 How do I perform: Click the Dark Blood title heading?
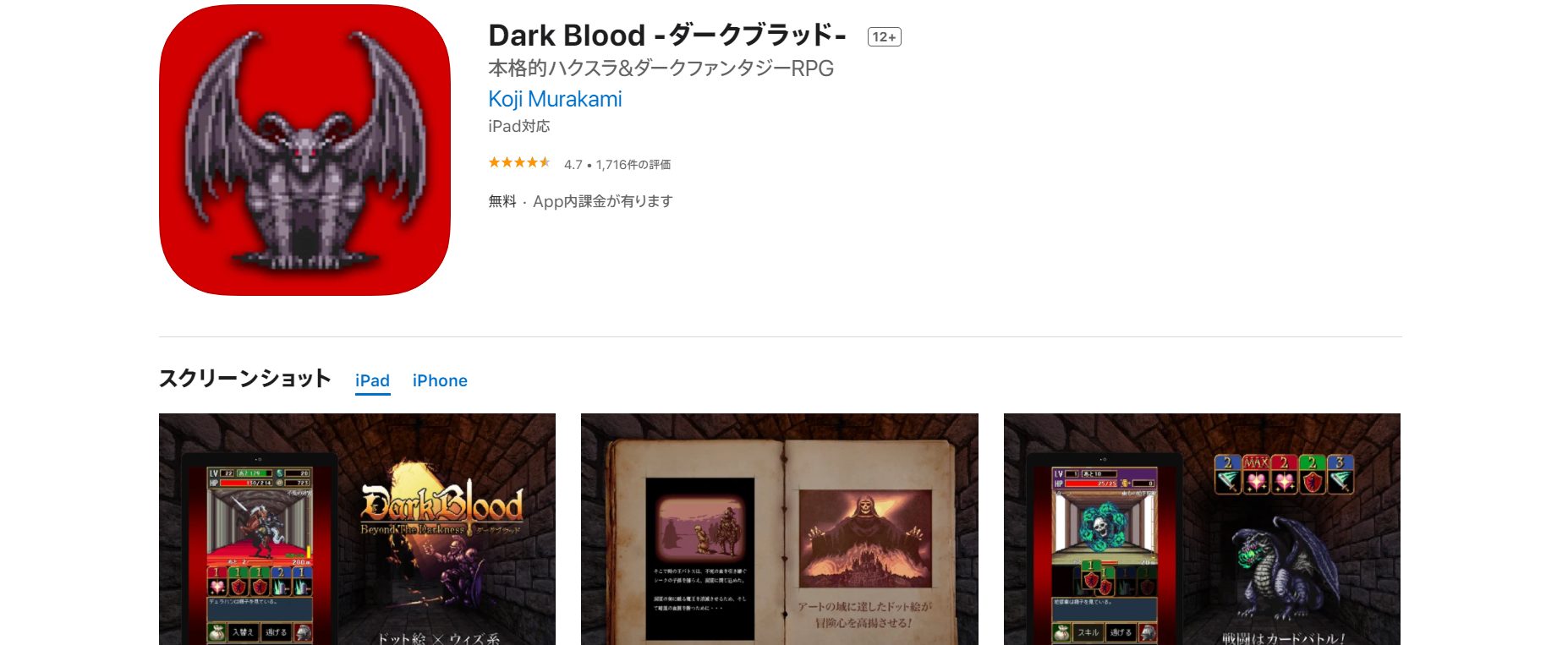coord(667,36)
